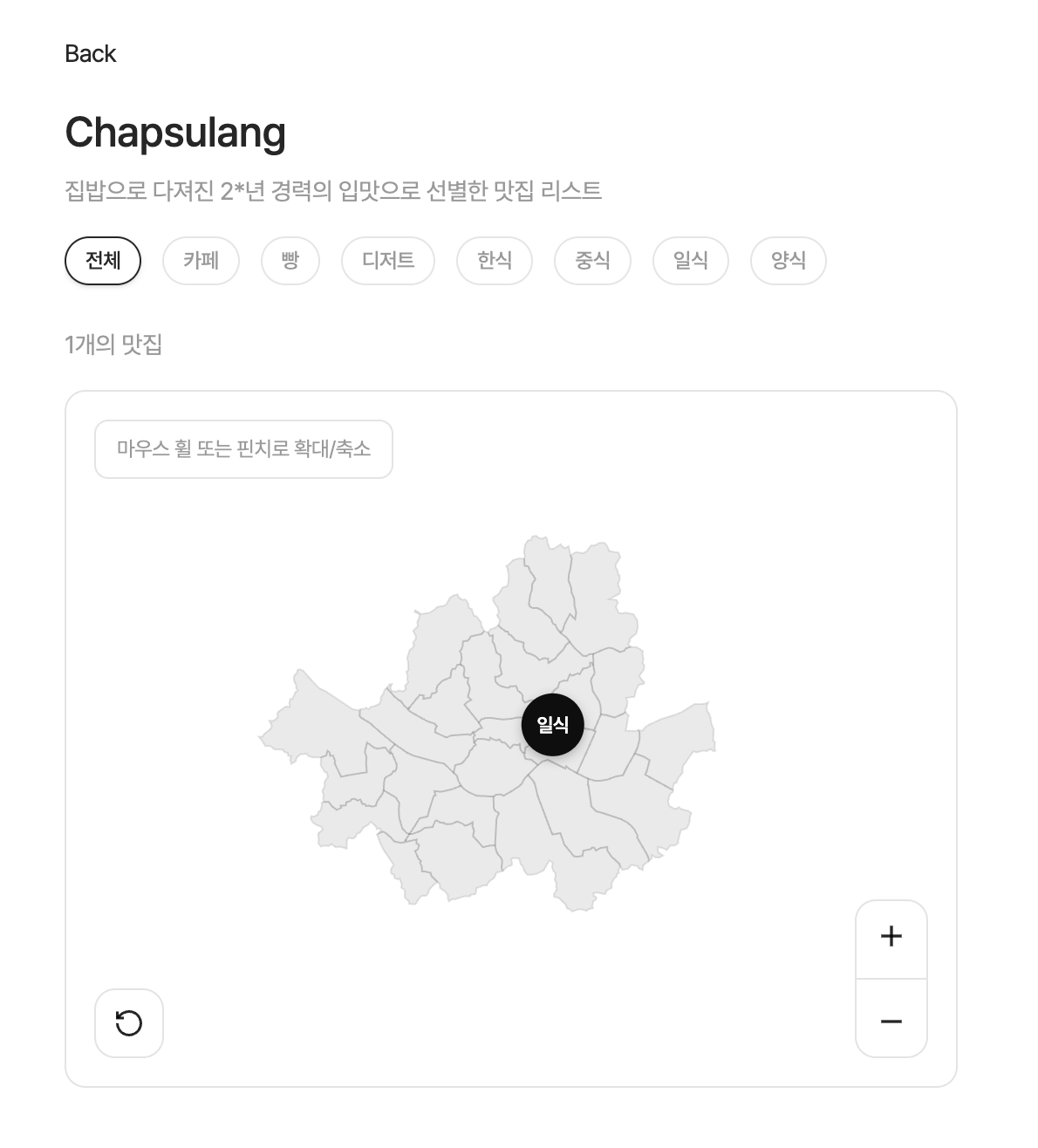Viewport: 1038px width, 1148px height.
Task: Toggle the 카페 category filter
Action: tap(201, 261)
